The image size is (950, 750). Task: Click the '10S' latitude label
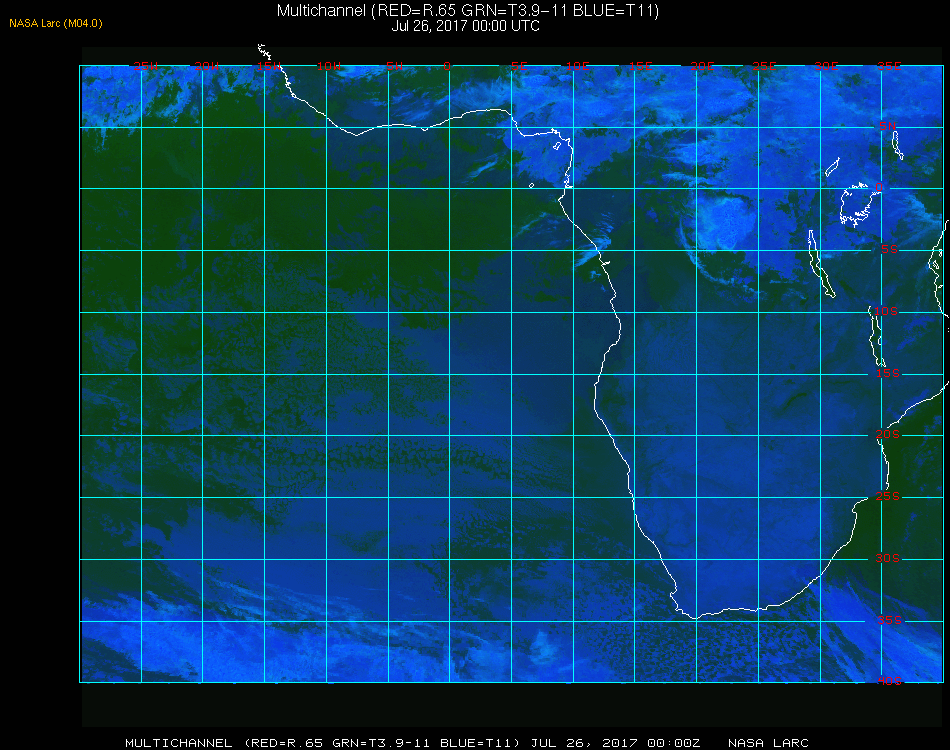[886, 311]
